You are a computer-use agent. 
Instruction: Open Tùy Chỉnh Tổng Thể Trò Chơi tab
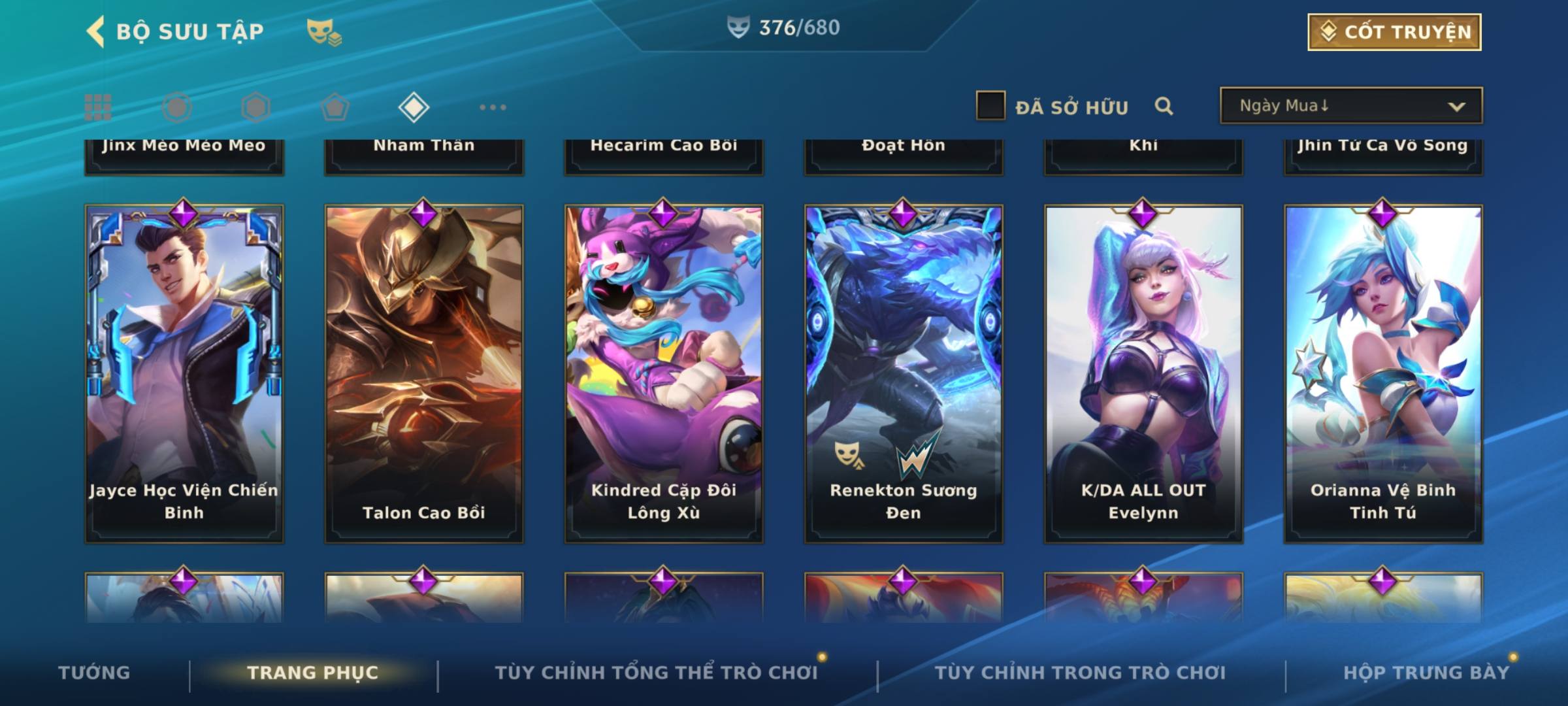coord(656,673)
